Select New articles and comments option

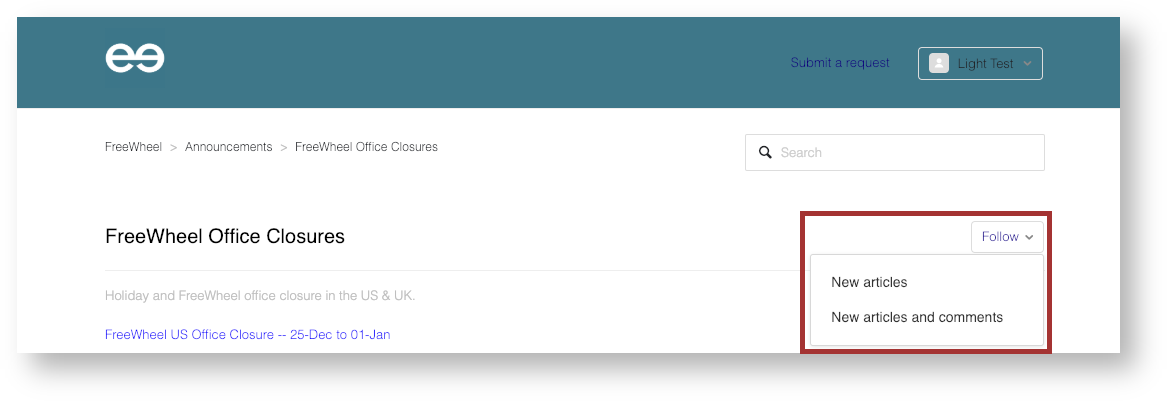tap(916, 317)
